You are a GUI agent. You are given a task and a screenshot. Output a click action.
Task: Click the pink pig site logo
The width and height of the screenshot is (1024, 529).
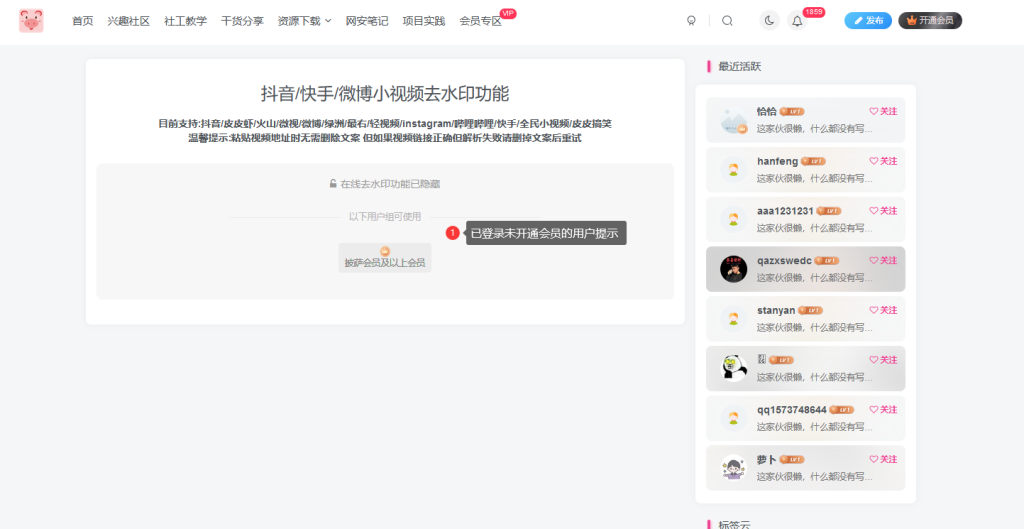click(x=31, y=21)
